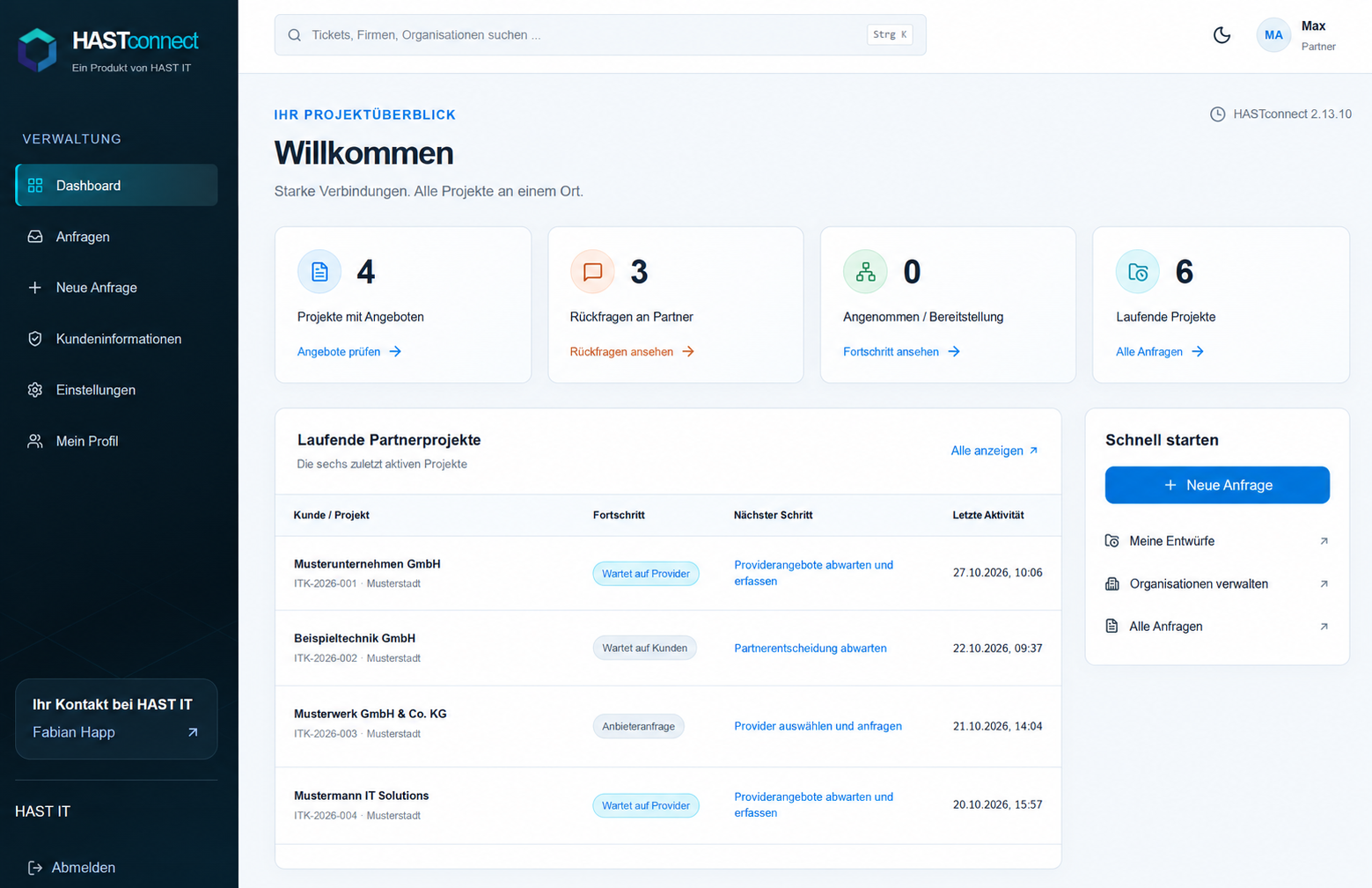Go to Mein Profil in the sidebar
This screenshot has width=1372, height=888.
(x=116, y=441)
